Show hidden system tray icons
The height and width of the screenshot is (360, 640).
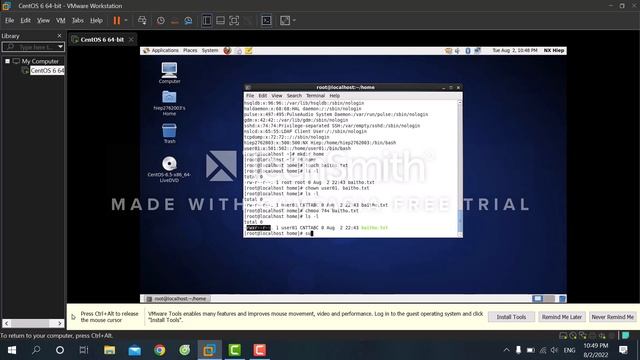506,350
